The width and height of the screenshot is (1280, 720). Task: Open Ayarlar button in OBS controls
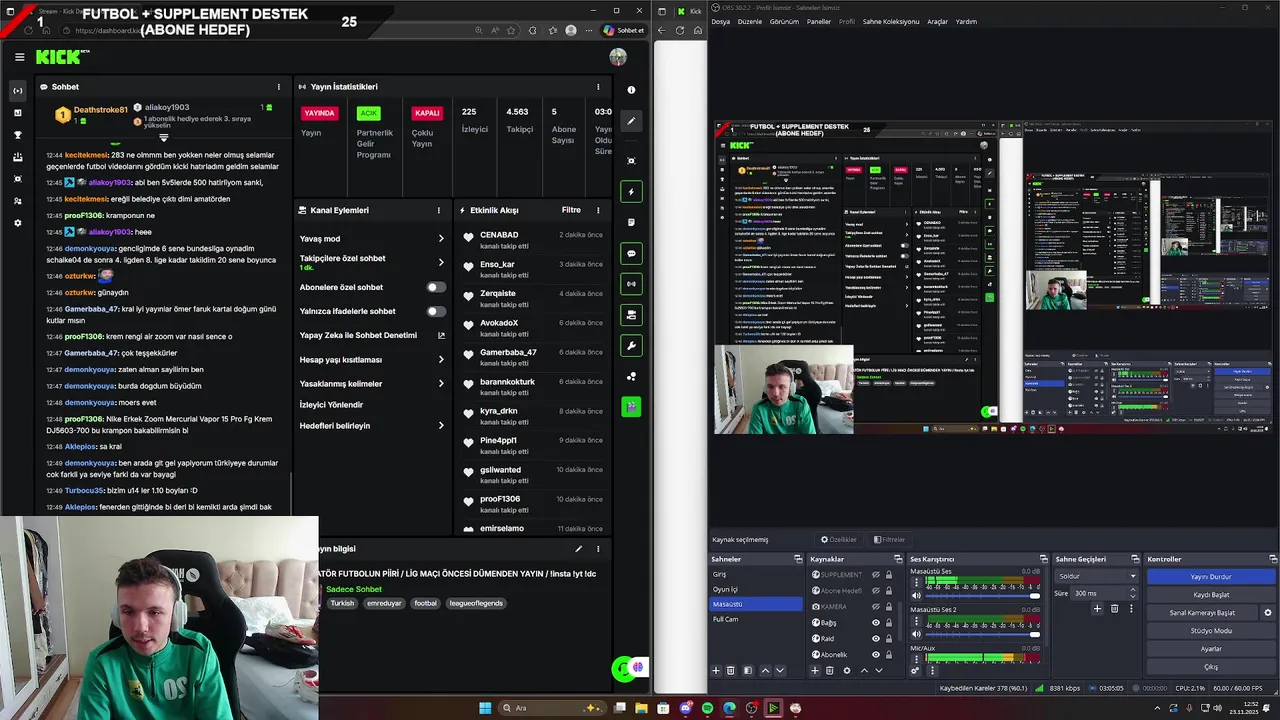(1211, 649)
